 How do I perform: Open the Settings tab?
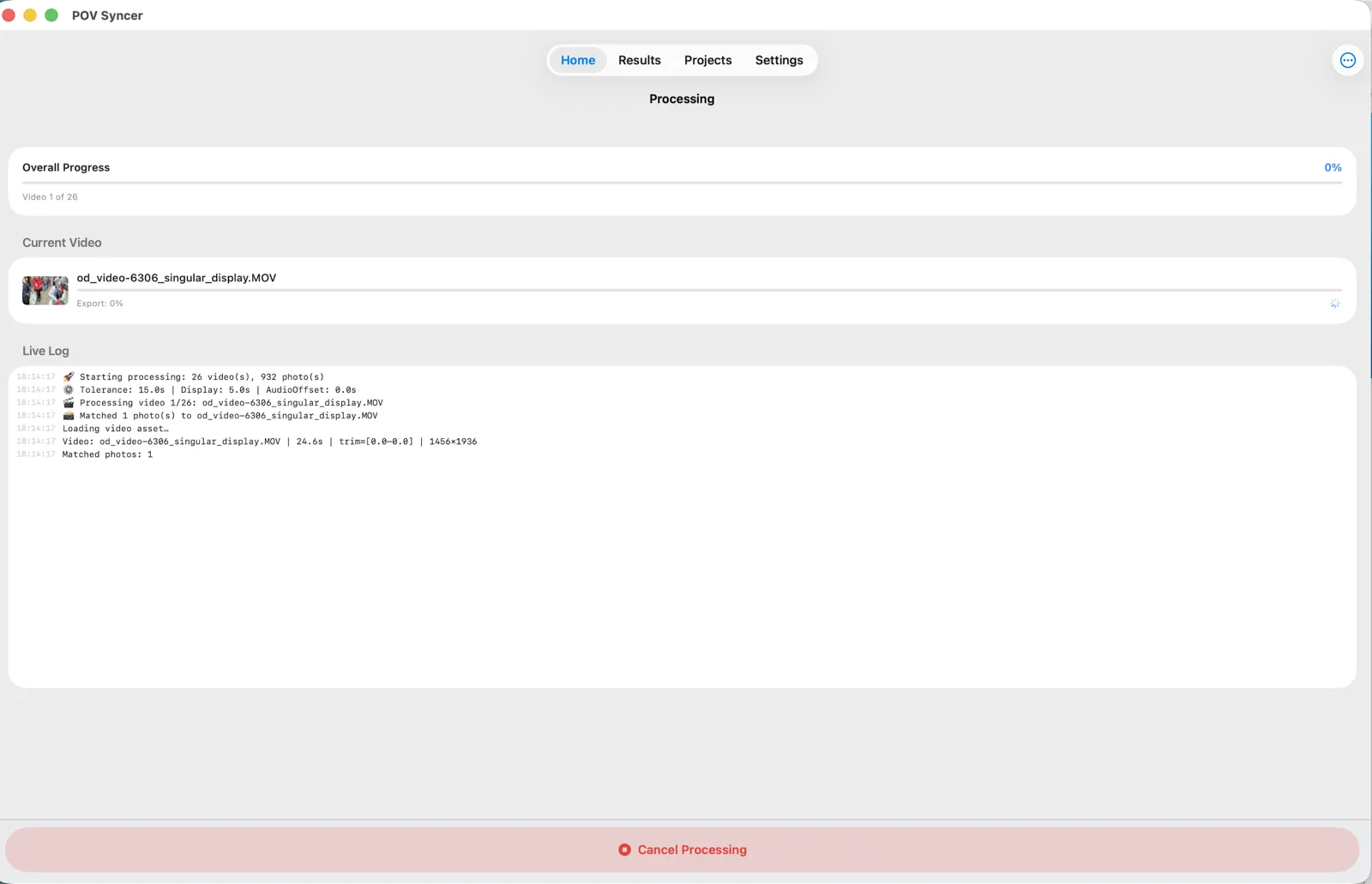779,60
